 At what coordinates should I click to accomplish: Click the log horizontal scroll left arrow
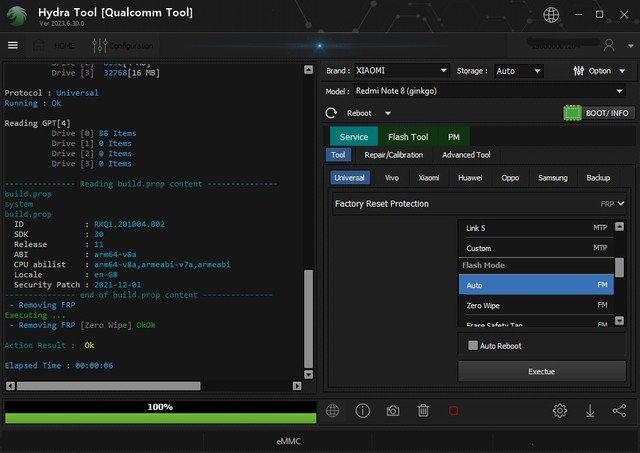click(x=11, y=386)
